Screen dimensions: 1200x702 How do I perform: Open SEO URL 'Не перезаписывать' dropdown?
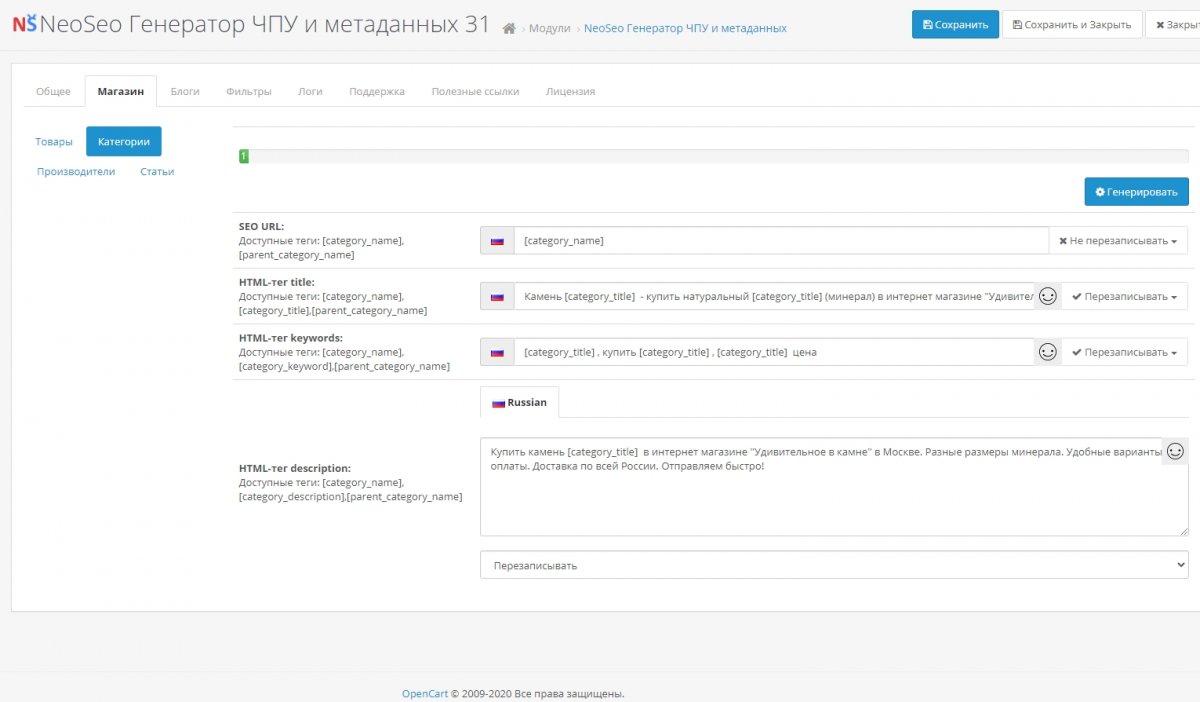pos(1118,241)
